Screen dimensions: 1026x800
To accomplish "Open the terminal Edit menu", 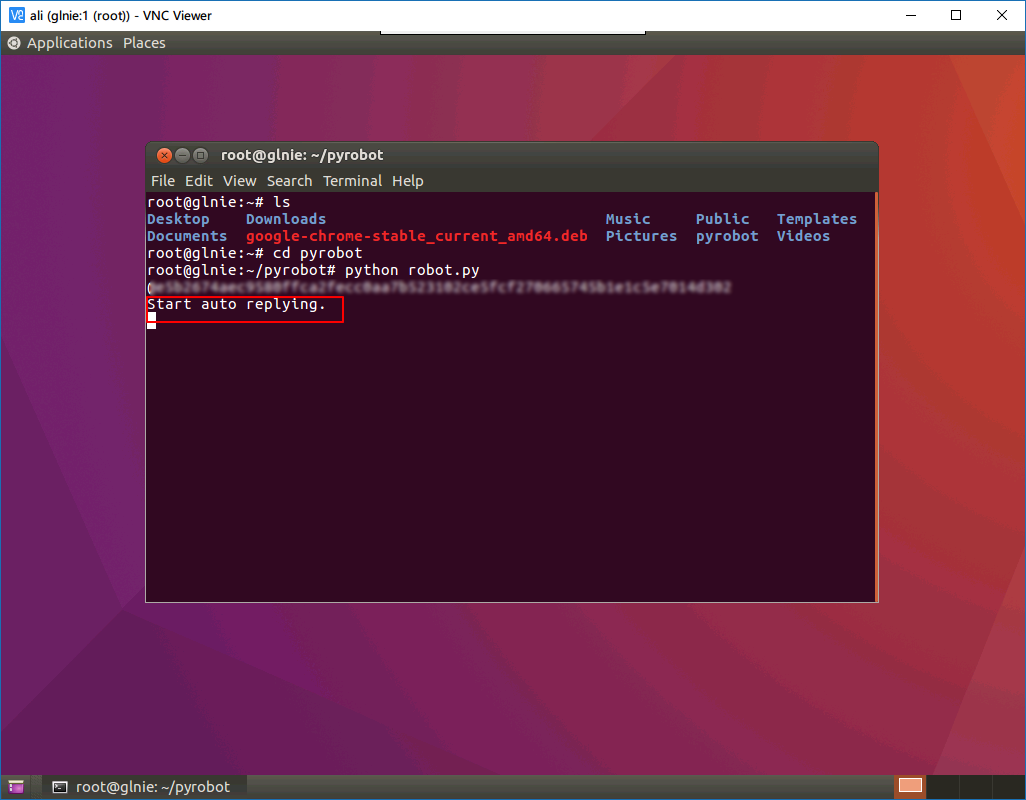I will click(x=199, y=181).
